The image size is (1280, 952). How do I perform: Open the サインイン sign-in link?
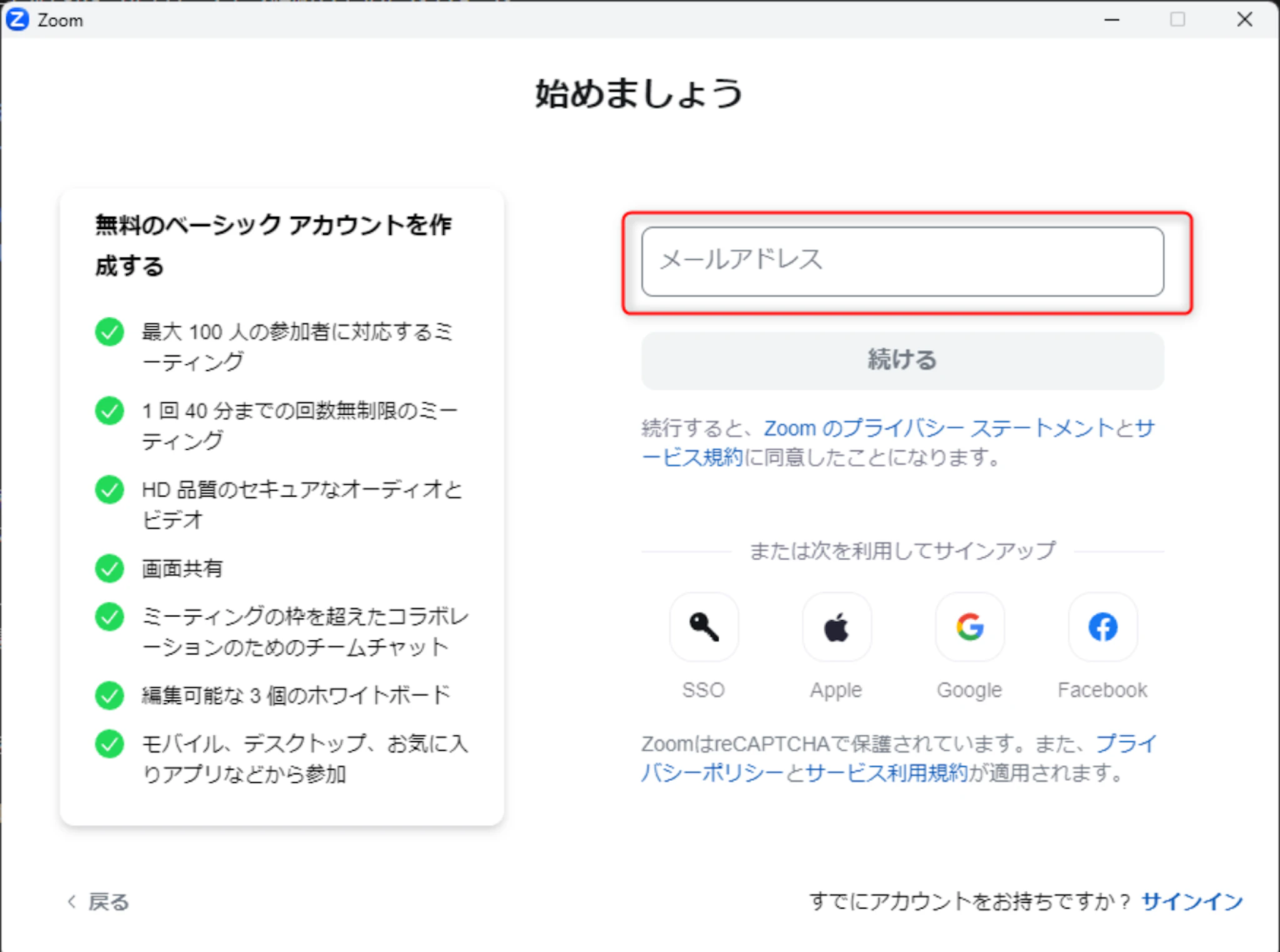1192,901
